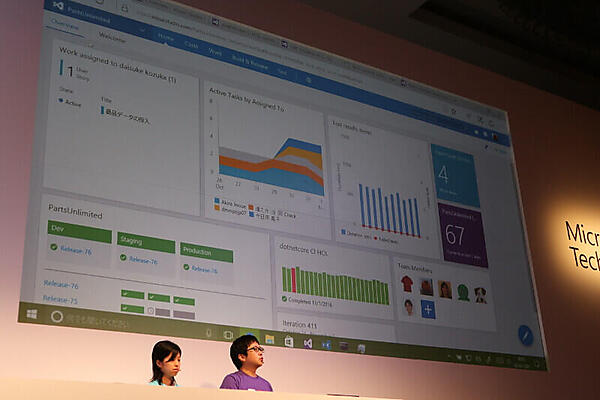The height and width of the screenshot is (400, 600).
Task: Open Release-75 in the release list
Action: (x=60, y=299)
